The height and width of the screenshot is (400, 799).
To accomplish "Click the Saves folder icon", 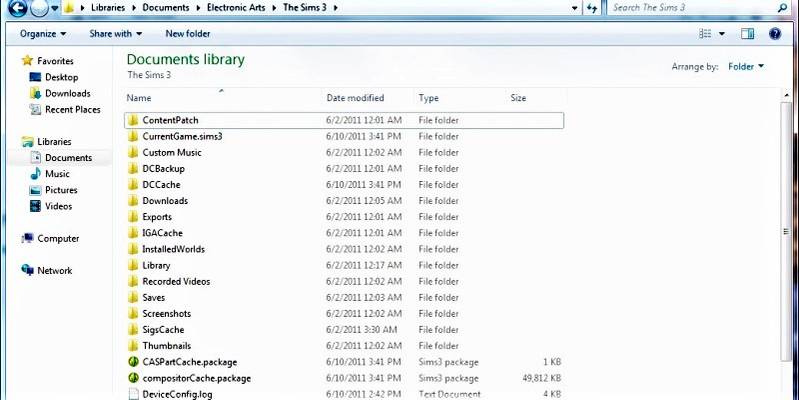I will pos(133,298).
